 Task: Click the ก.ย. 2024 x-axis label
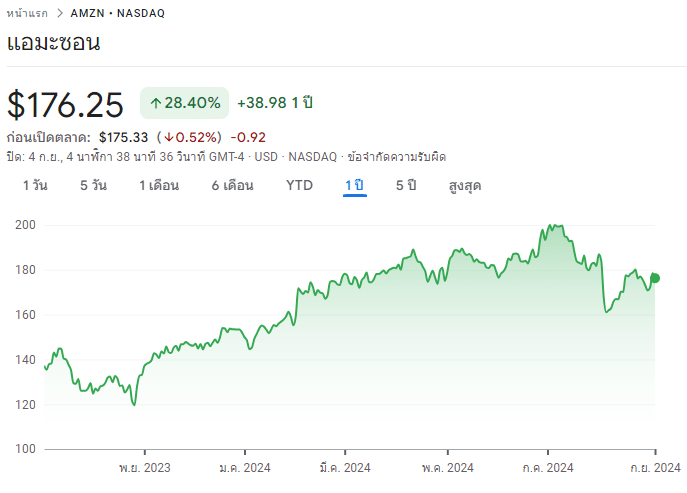pyautogui.click(x=655, y=468)
